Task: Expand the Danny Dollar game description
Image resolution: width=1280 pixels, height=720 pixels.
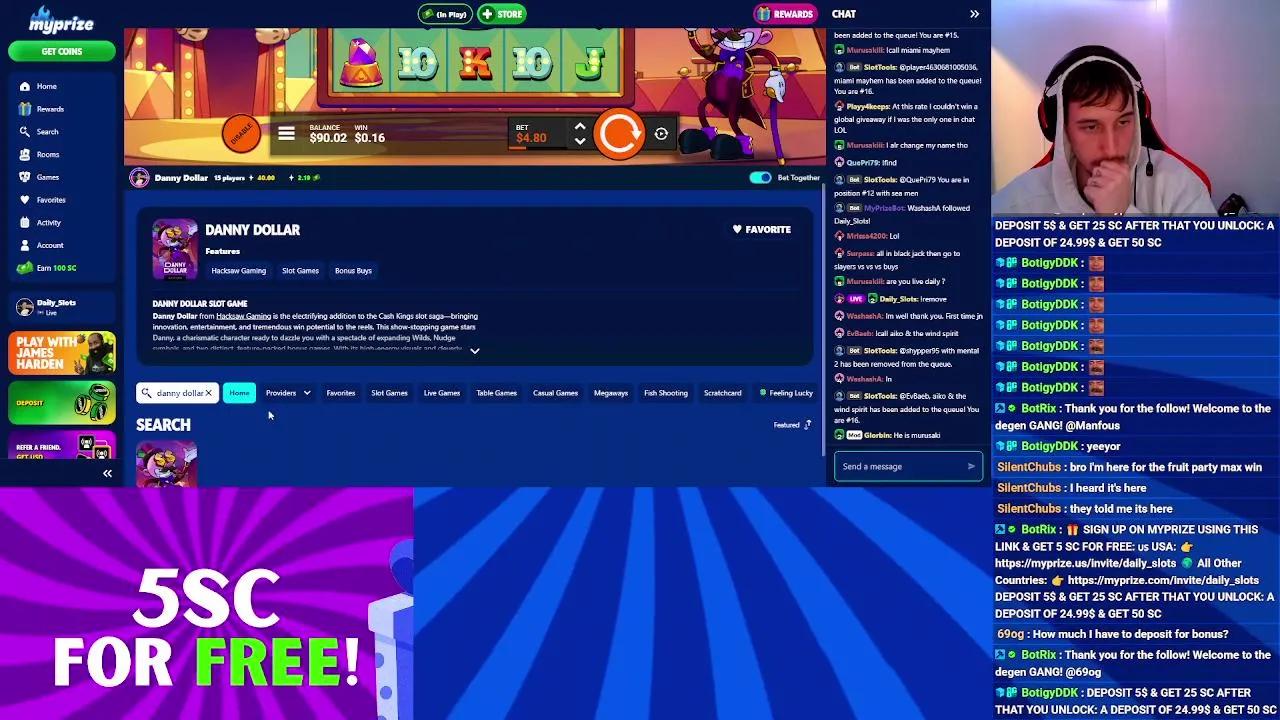Action: click(475, 350)
